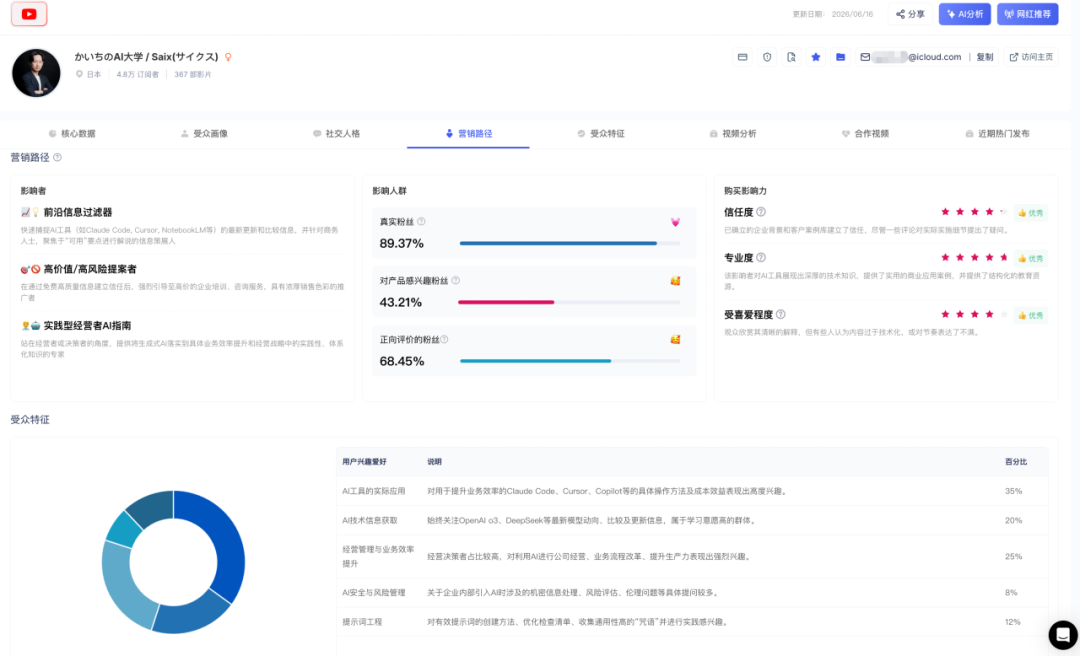Screen dimensions: 1080x656
Task: Click the 专业度 star rating
Action: click(974, 257)
